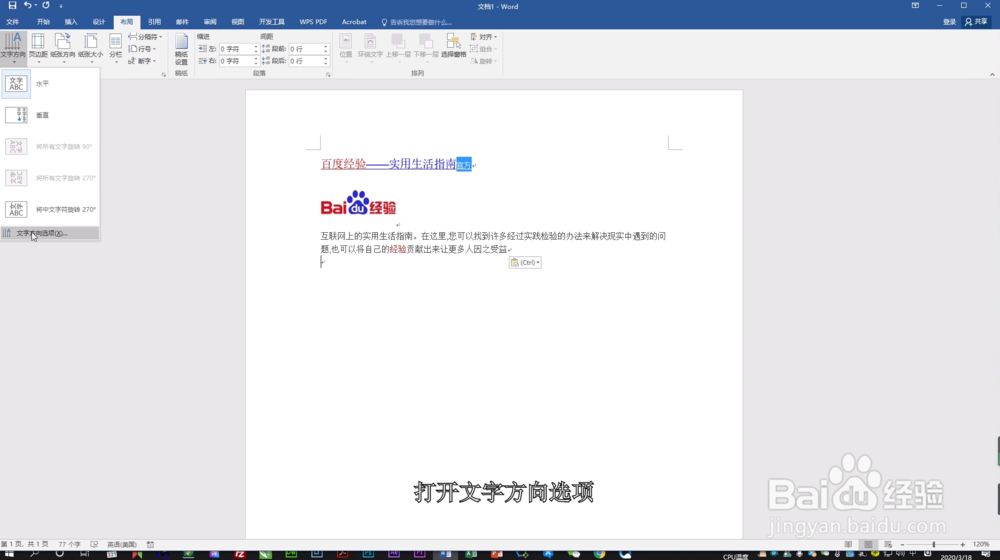Click the 百度经验——实用生活指南 heading link

(388, 165)
